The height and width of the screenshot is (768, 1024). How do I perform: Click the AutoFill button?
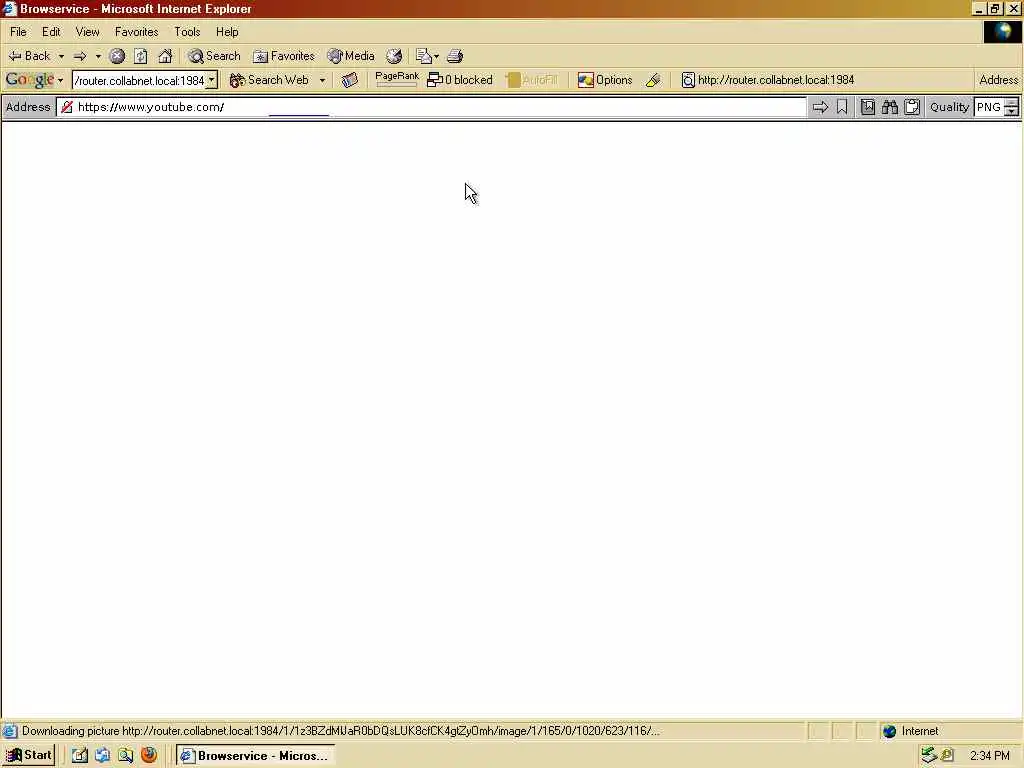532,80
